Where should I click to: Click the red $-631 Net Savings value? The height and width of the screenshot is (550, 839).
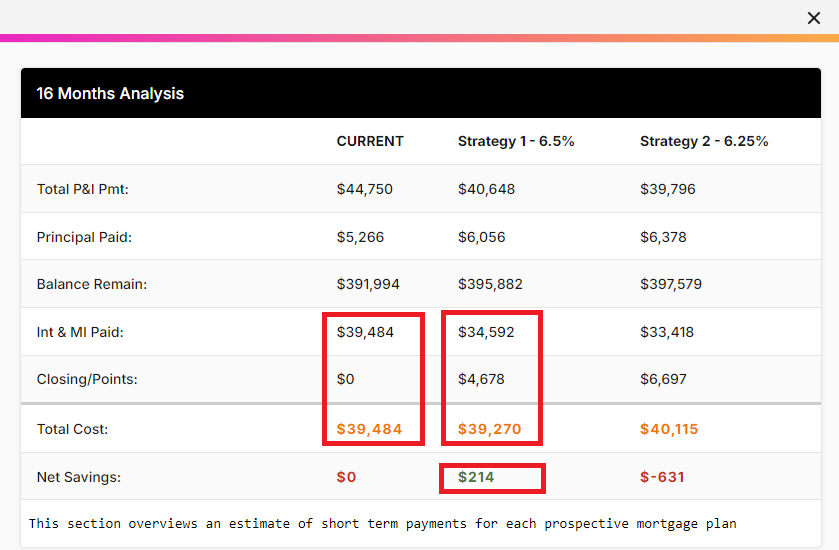[662, 477]
